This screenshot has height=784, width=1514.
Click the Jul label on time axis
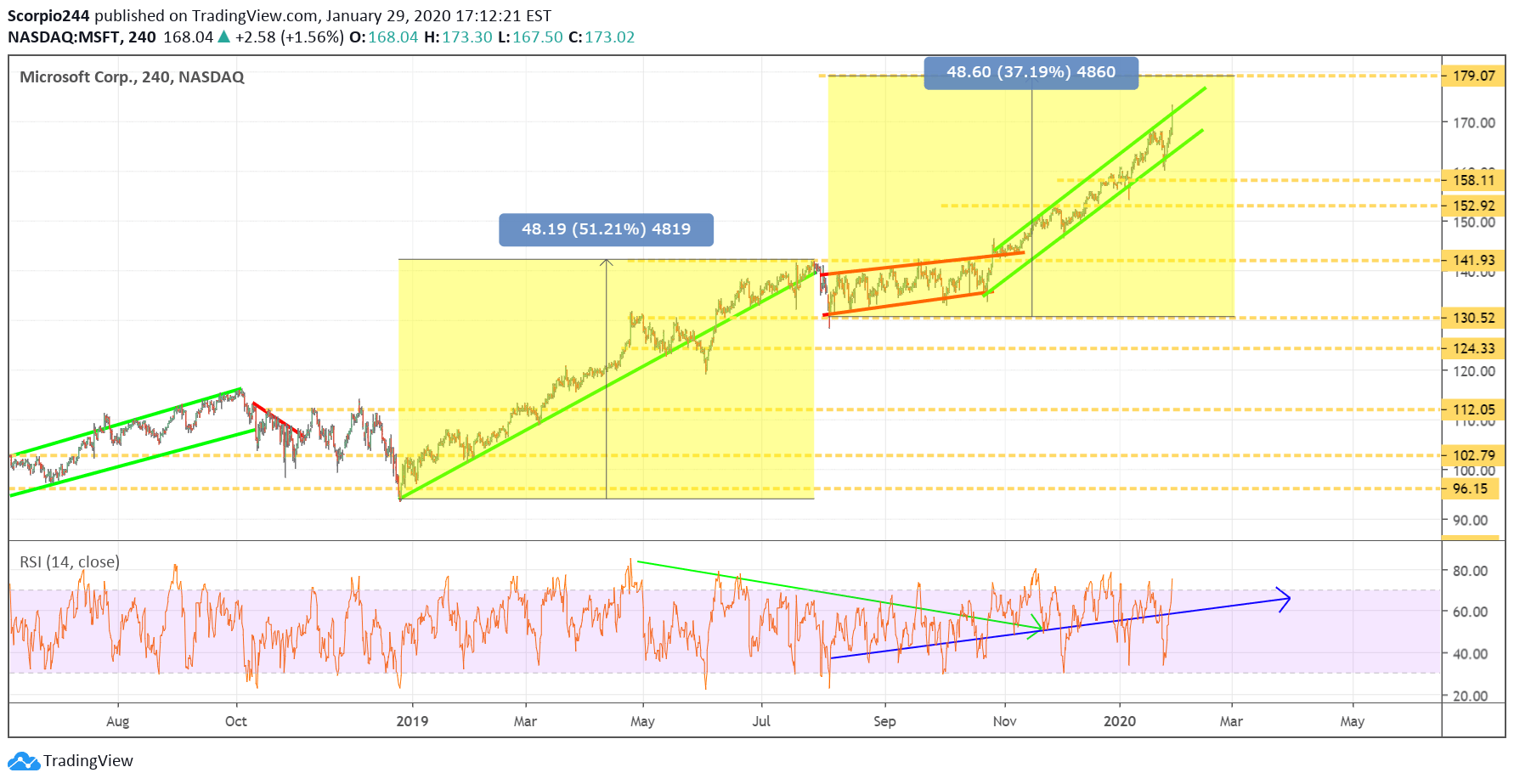click(x=761, y=722)
